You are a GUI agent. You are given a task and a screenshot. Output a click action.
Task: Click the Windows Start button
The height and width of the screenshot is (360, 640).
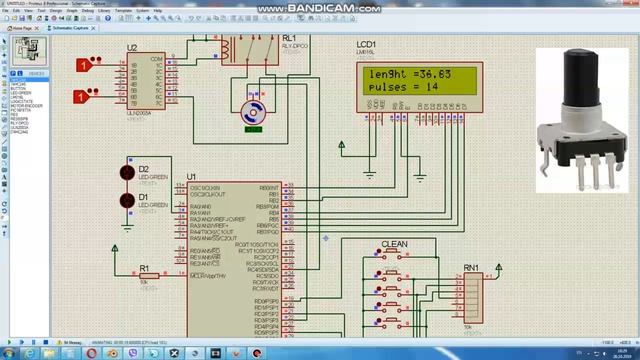[x=9, y=353]
